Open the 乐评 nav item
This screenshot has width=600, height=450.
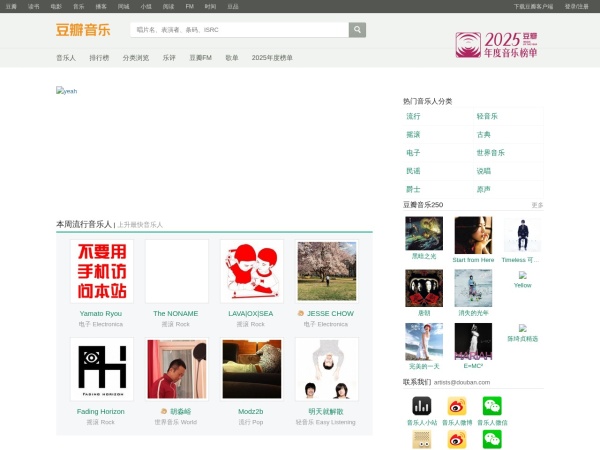coord(169,58)
